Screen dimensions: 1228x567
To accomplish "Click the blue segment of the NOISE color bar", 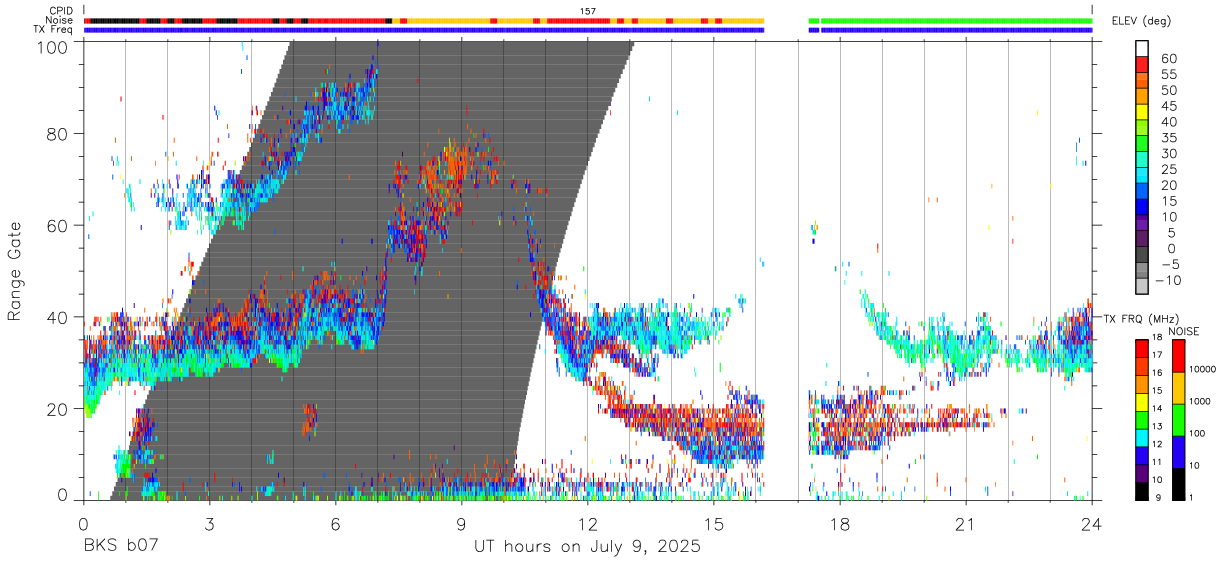I will pyautogui.click(x=1179, y=451).
